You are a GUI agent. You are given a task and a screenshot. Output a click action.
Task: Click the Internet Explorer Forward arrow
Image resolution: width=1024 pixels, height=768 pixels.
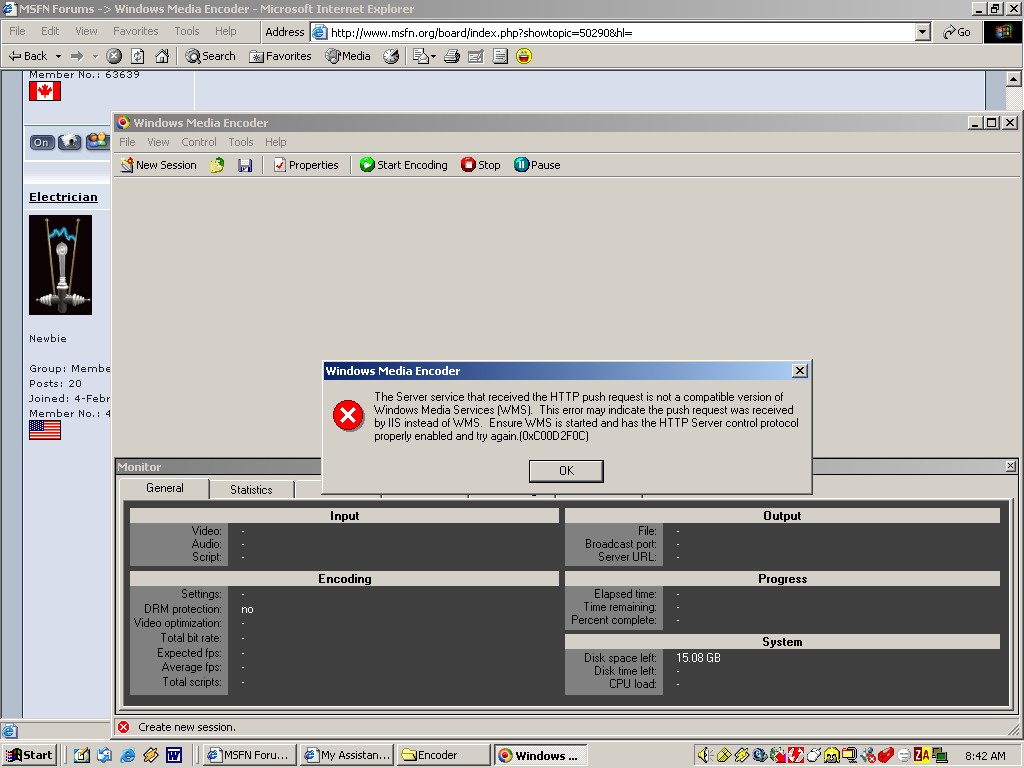77,56
